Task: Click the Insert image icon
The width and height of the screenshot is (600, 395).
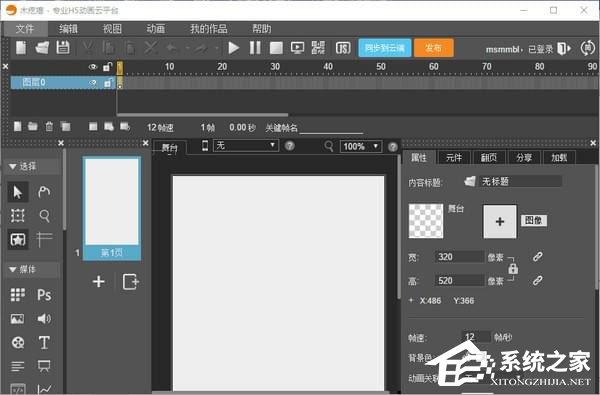Action: [17, 318]
